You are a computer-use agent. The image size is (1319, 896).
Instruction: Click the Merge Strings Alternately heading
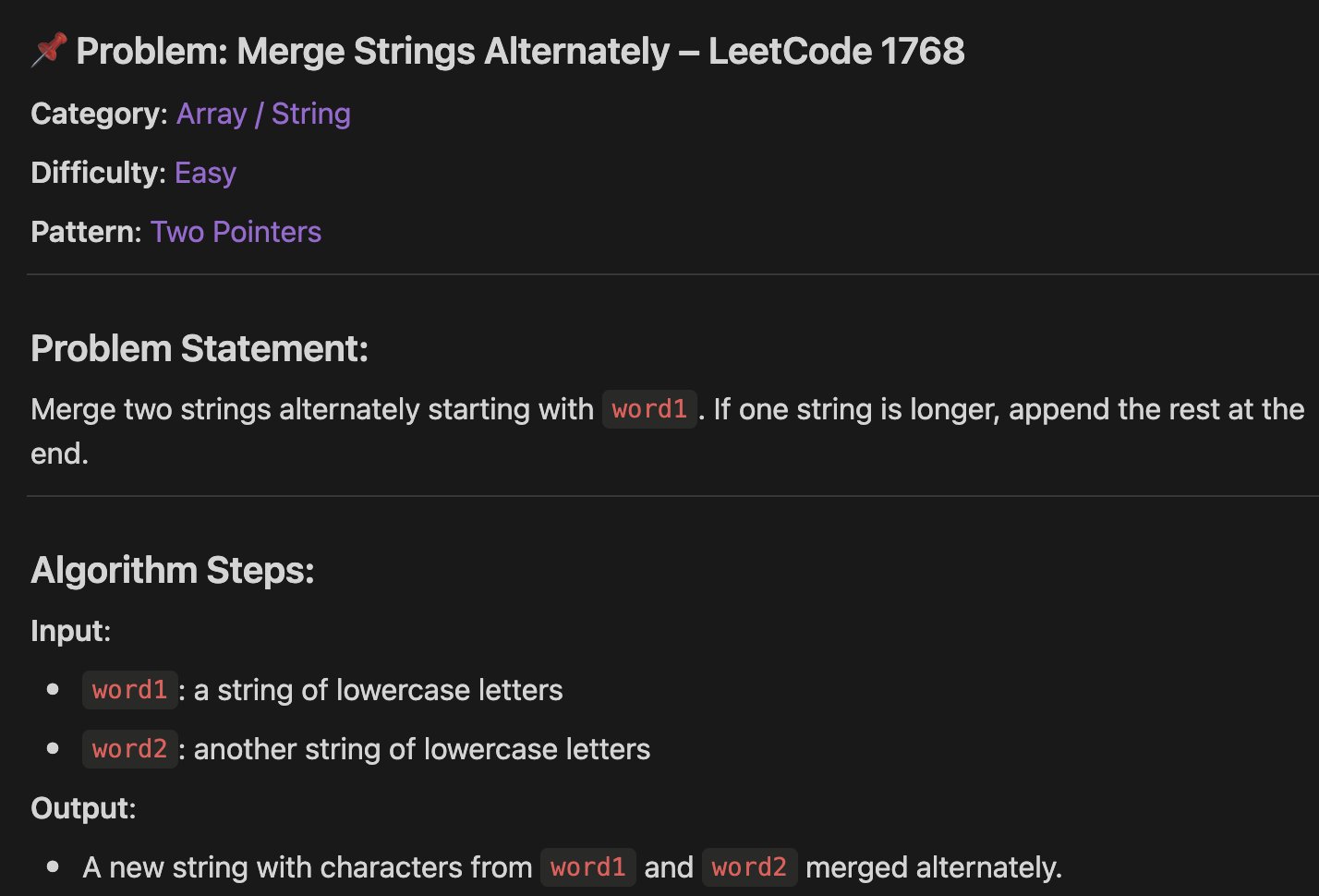[520, 51]
